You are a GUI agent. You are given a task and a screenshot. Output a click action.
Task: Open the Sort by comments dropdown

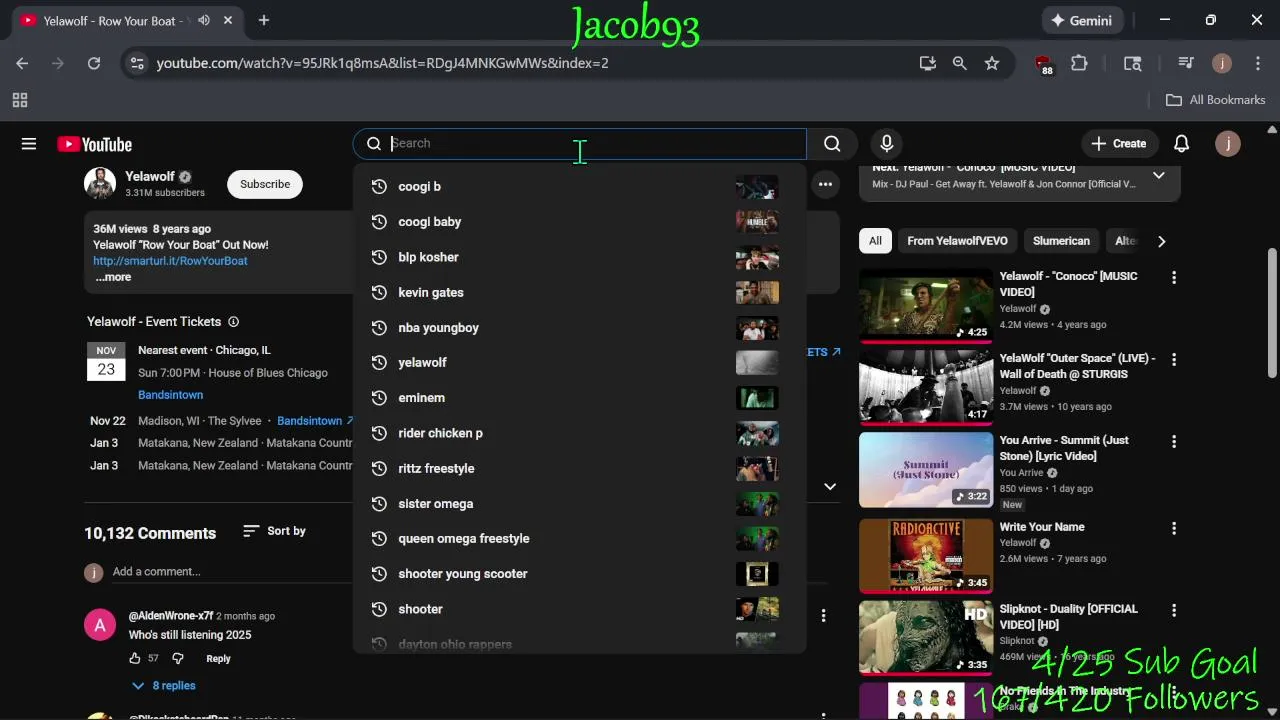[x=275, y=531]
